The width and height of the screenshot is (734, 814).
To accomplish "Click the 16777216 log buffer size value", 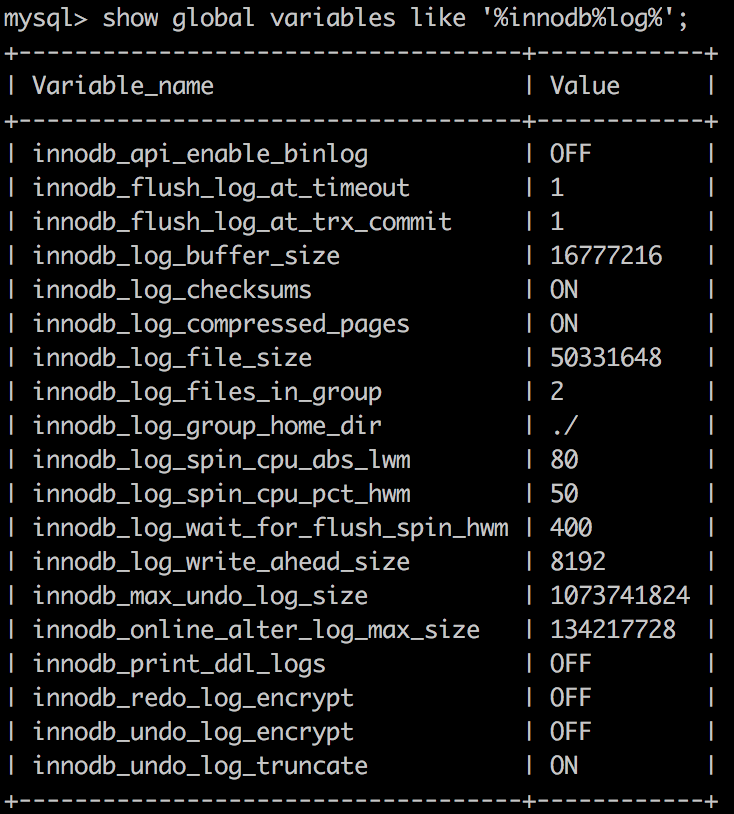I will coord(606,256).
